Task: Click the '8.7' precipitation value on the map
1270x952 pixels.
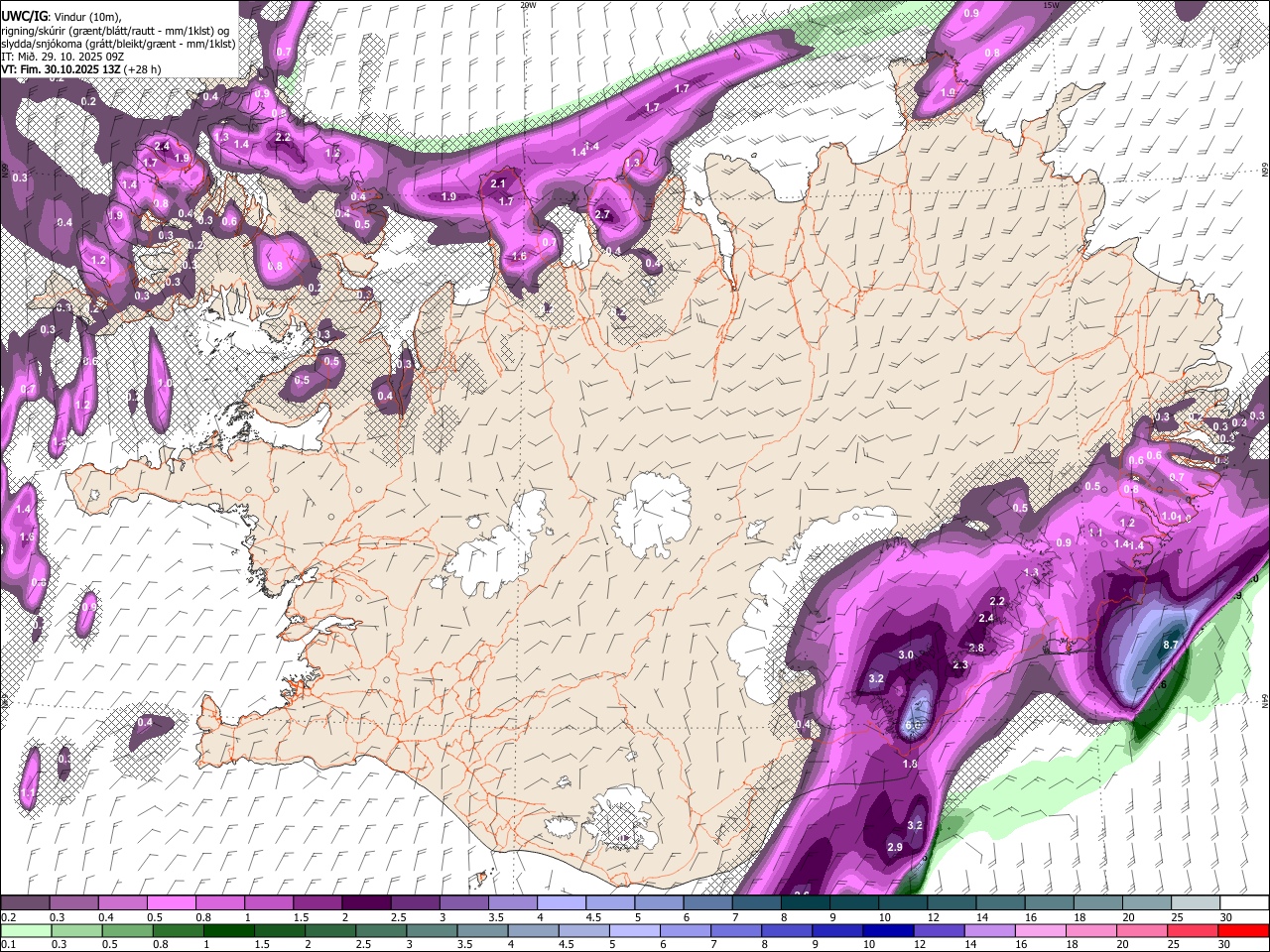Action: coord(1170,645)
